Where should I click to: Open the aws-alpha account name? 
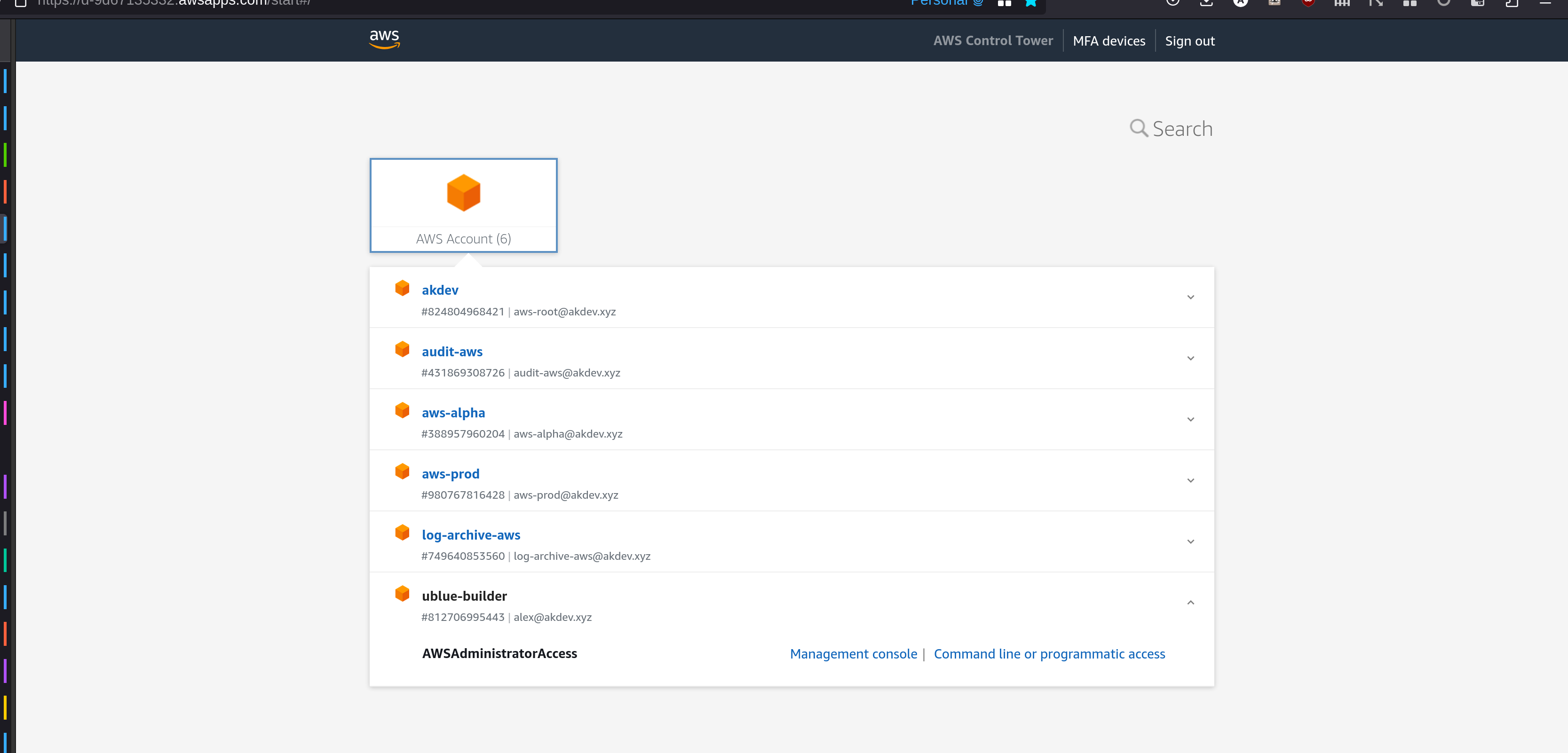[453, 413]
